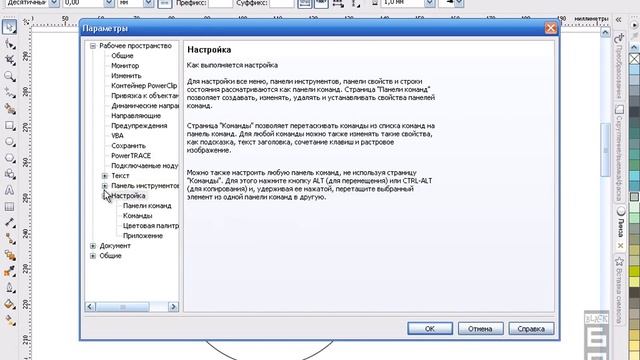Select the Монитор tree item

click(x=125, y=66)
